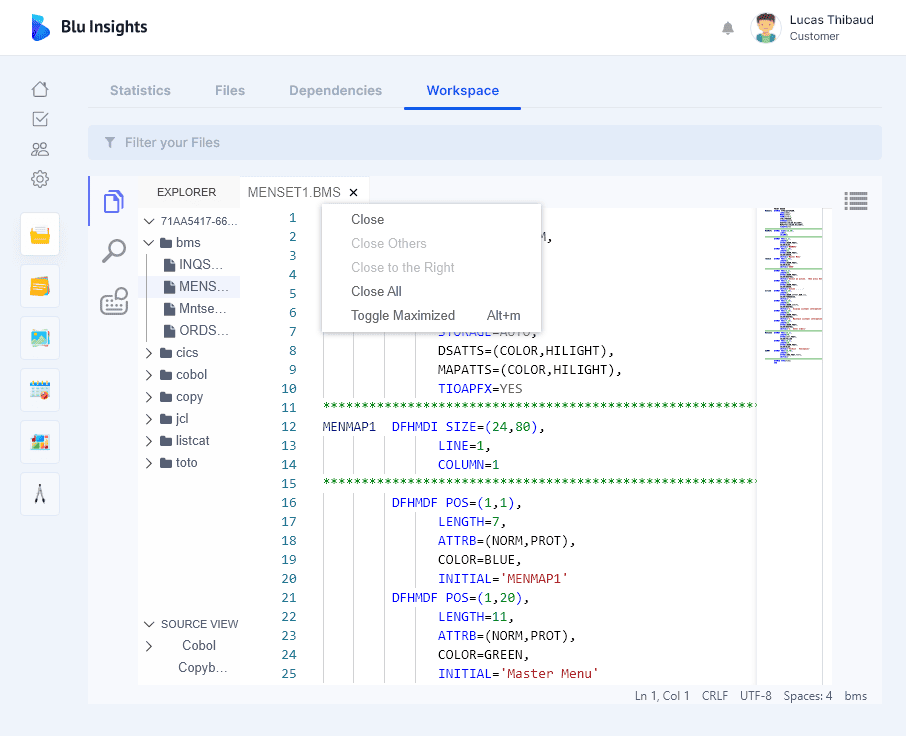Viewport: 906px width, 736px height.
Task: Click CRLF line ending indicator
Action: click(x=715, y=696)
